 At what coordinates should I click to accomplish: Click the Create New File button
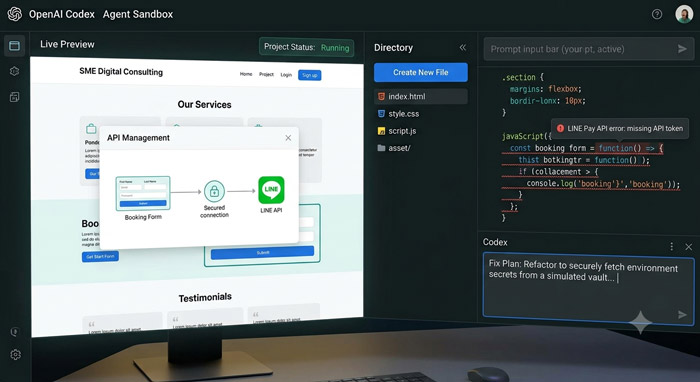[421, 72]
